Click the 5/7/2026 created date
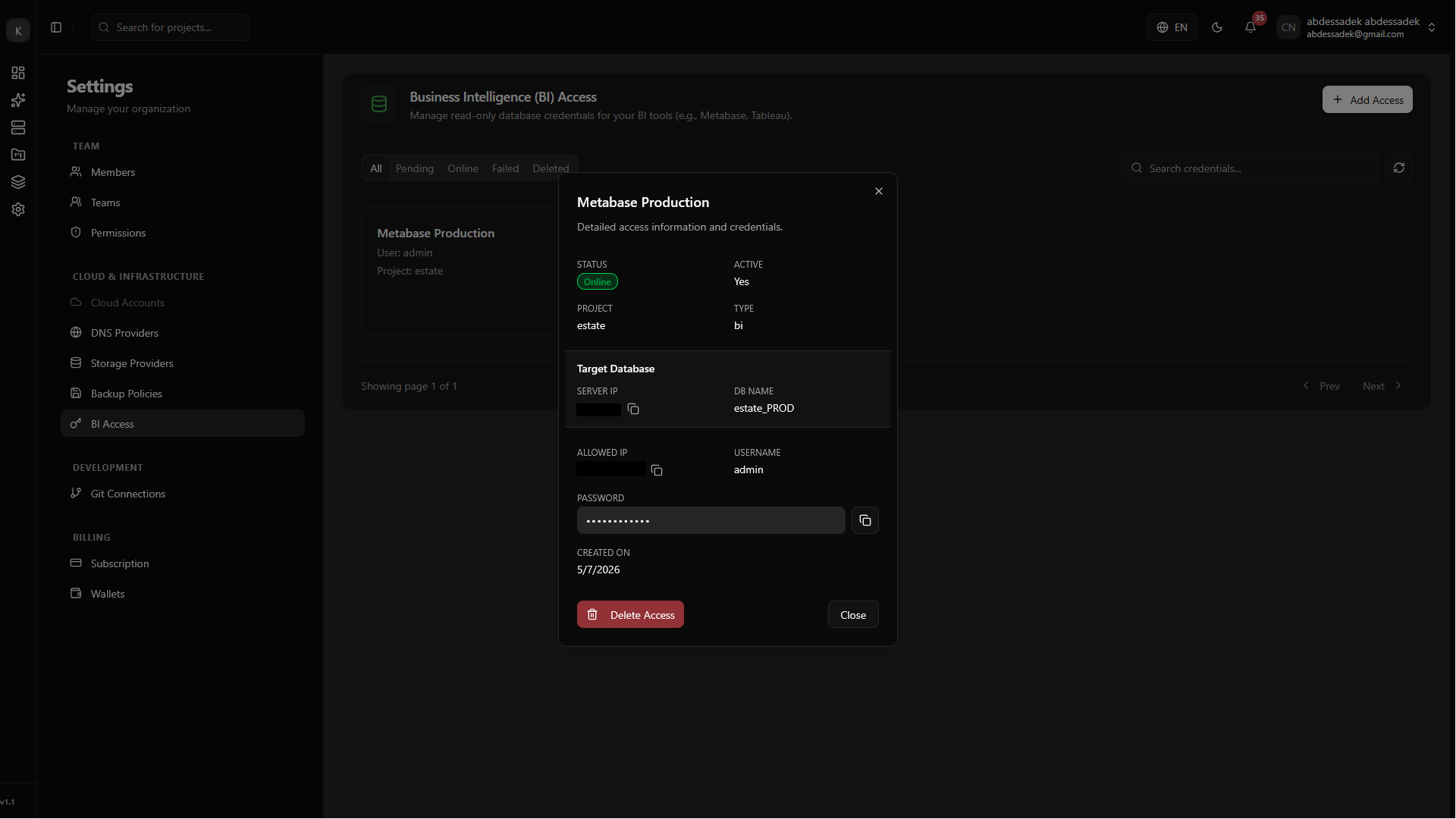Image resolution: width=1456 pixels, height=819 pixels. point(598,570)
